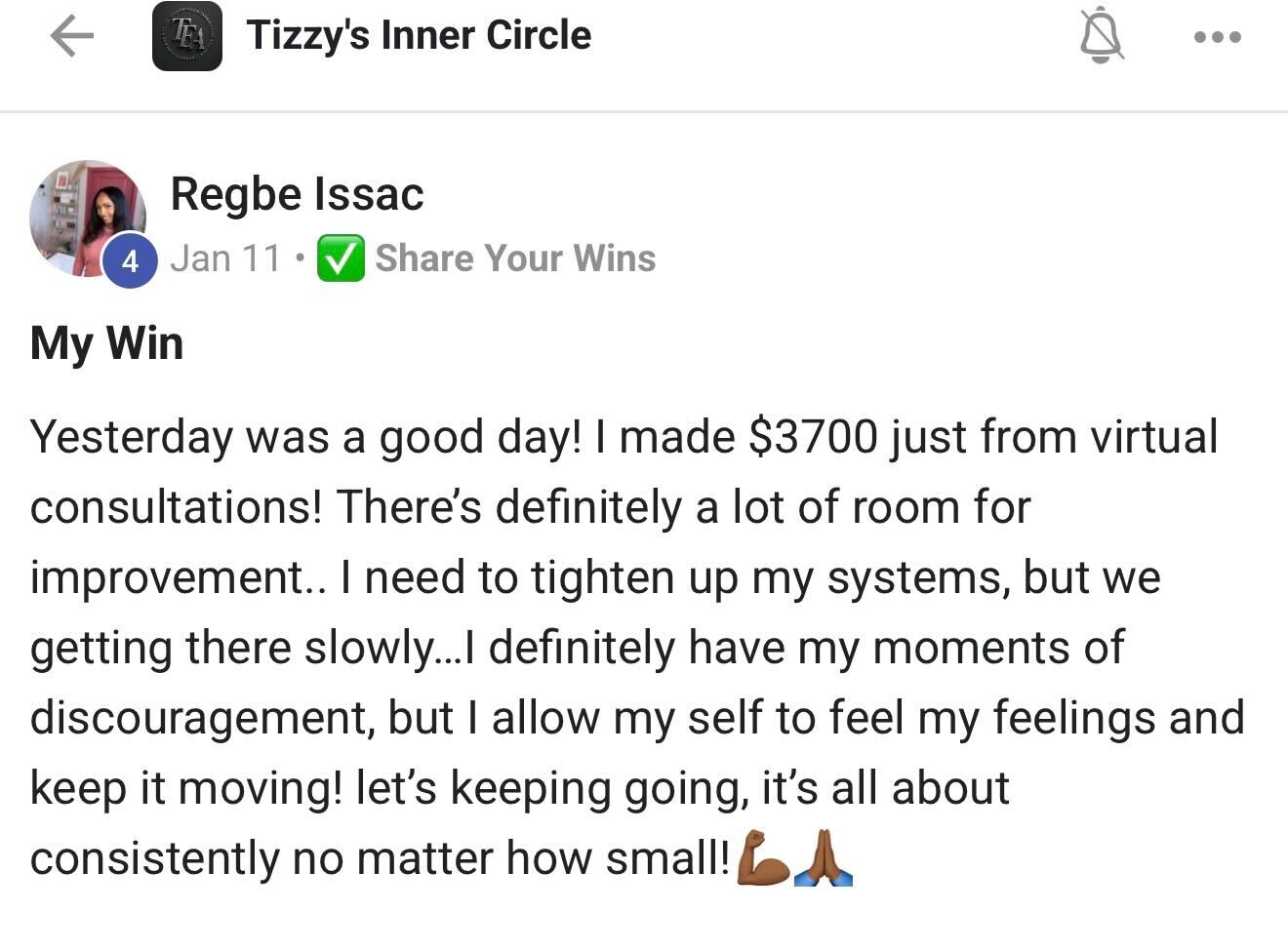Click the word "discouragement," in the post
Screen dimensions: 1288x951
click(x=202, y=718)
